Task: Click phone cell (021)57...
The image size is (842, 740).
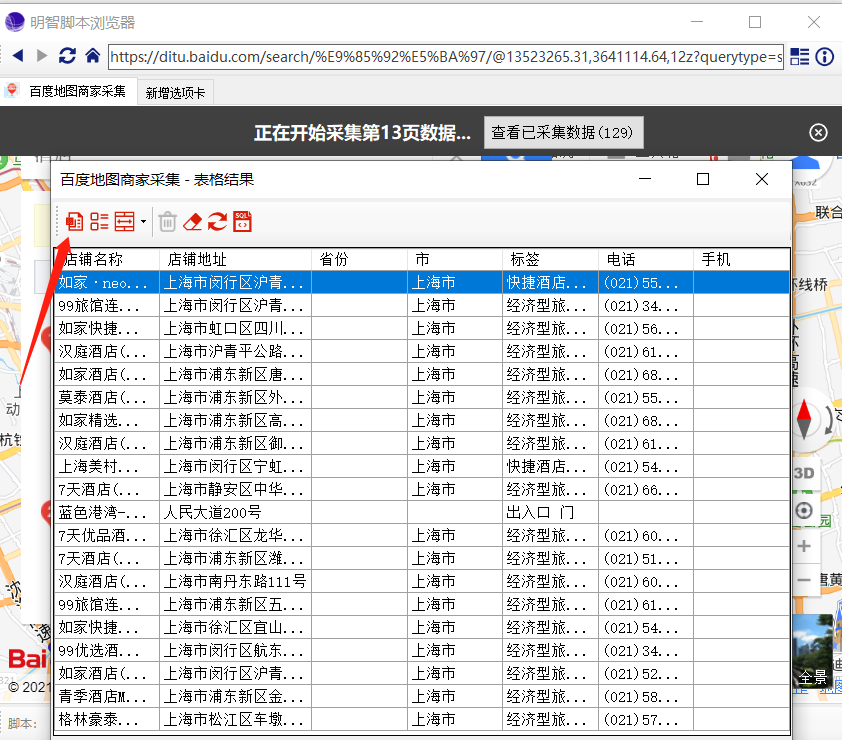Action: click(x=646, y=720)
